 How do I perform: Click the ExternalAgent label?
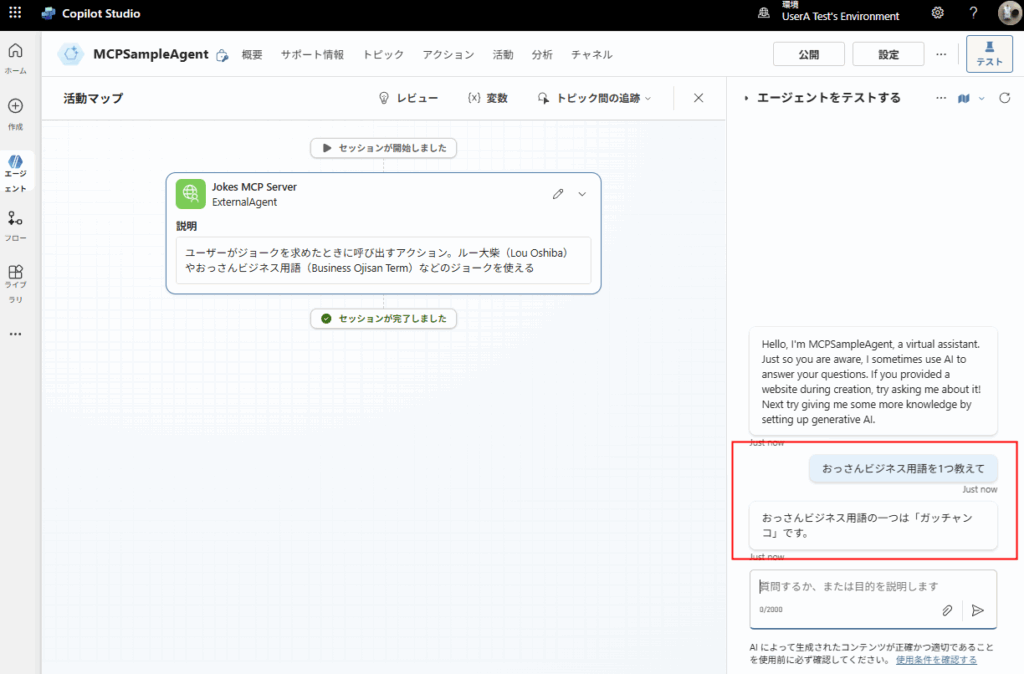click(244, 202)
